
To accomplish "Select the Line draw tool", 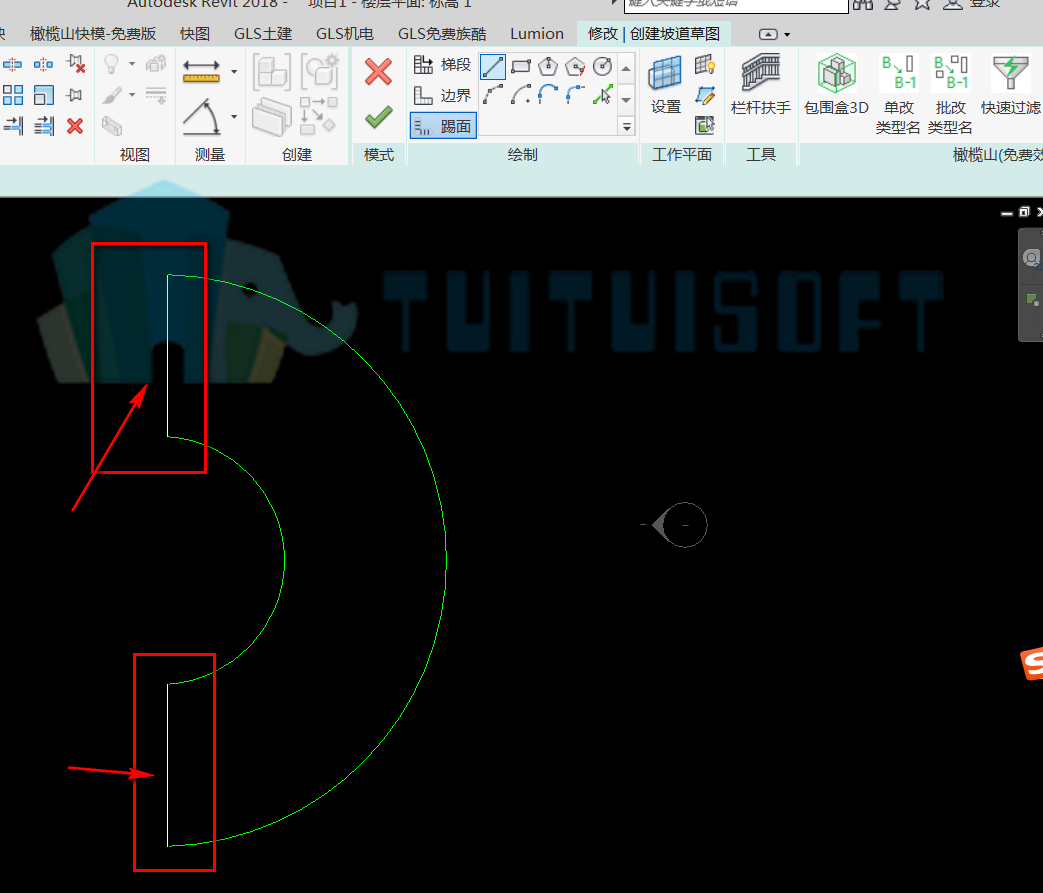I will pyautogui.click(x=493, y=67).
